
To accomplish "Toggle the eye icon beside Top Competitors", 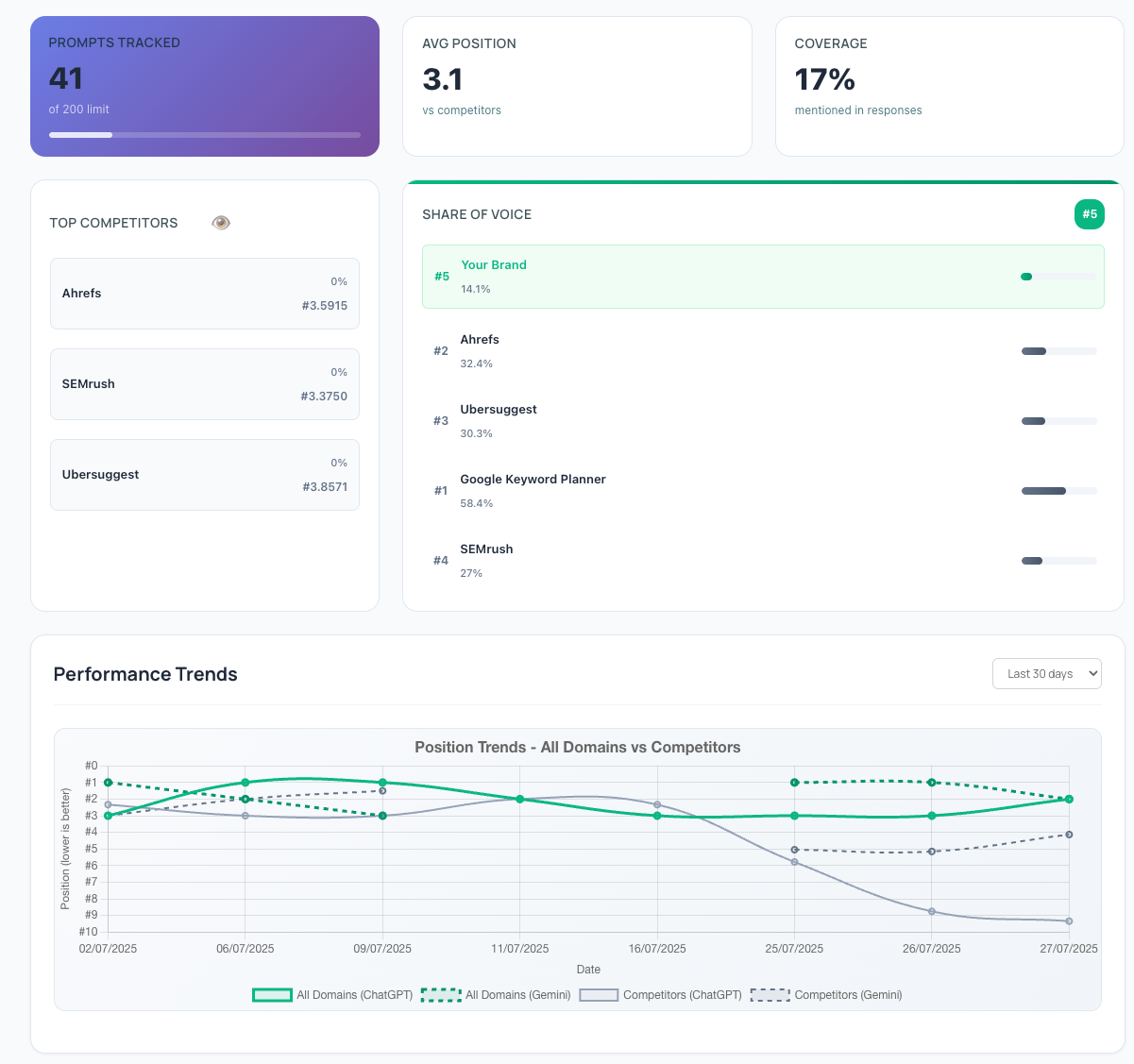I will click(x=221, y=223).
